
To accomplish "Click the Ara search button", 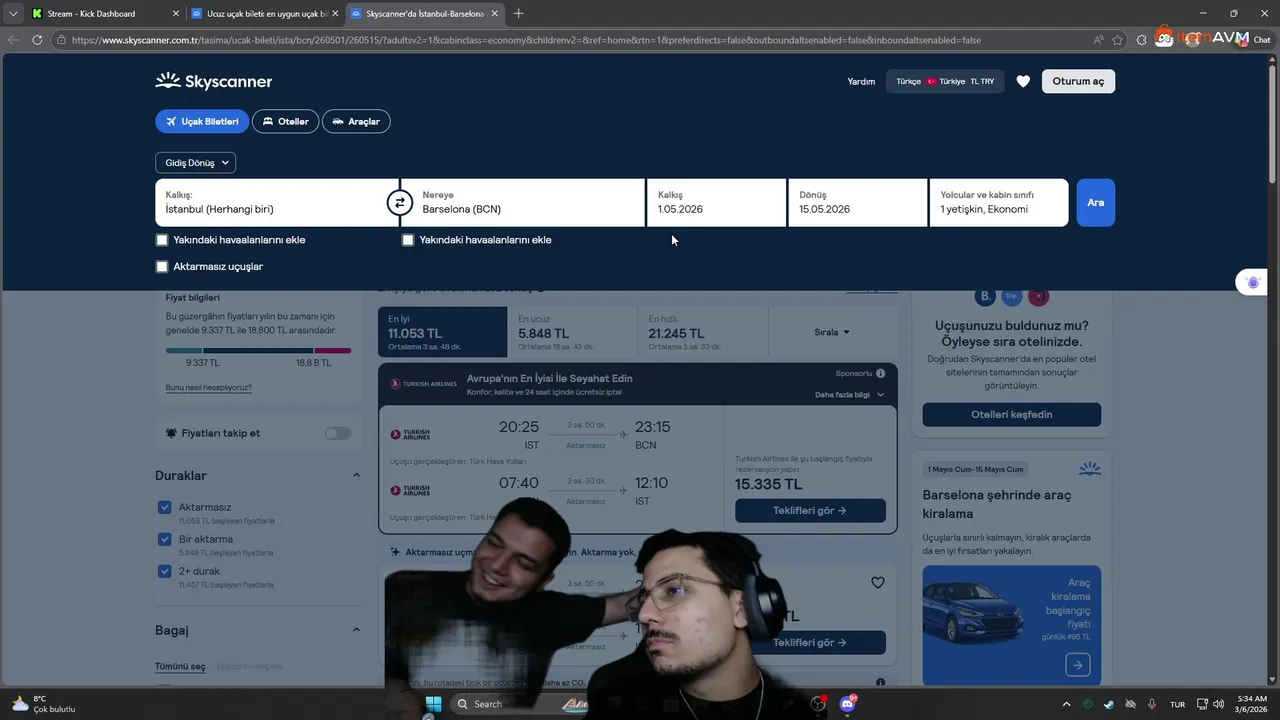I will (1096, 203).
